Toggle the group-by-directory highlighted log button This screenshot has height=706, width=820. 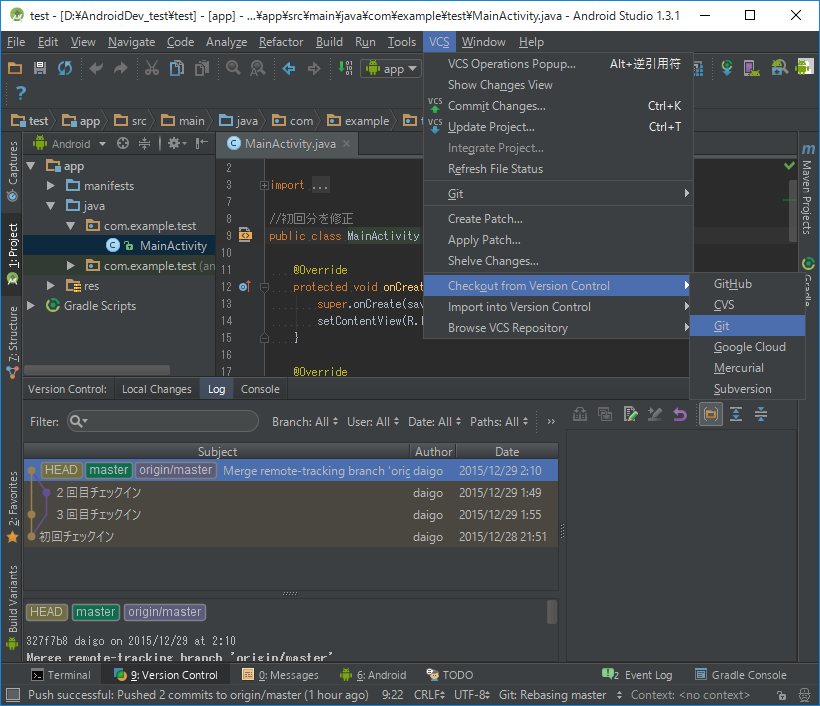click(x=711, y=415)
